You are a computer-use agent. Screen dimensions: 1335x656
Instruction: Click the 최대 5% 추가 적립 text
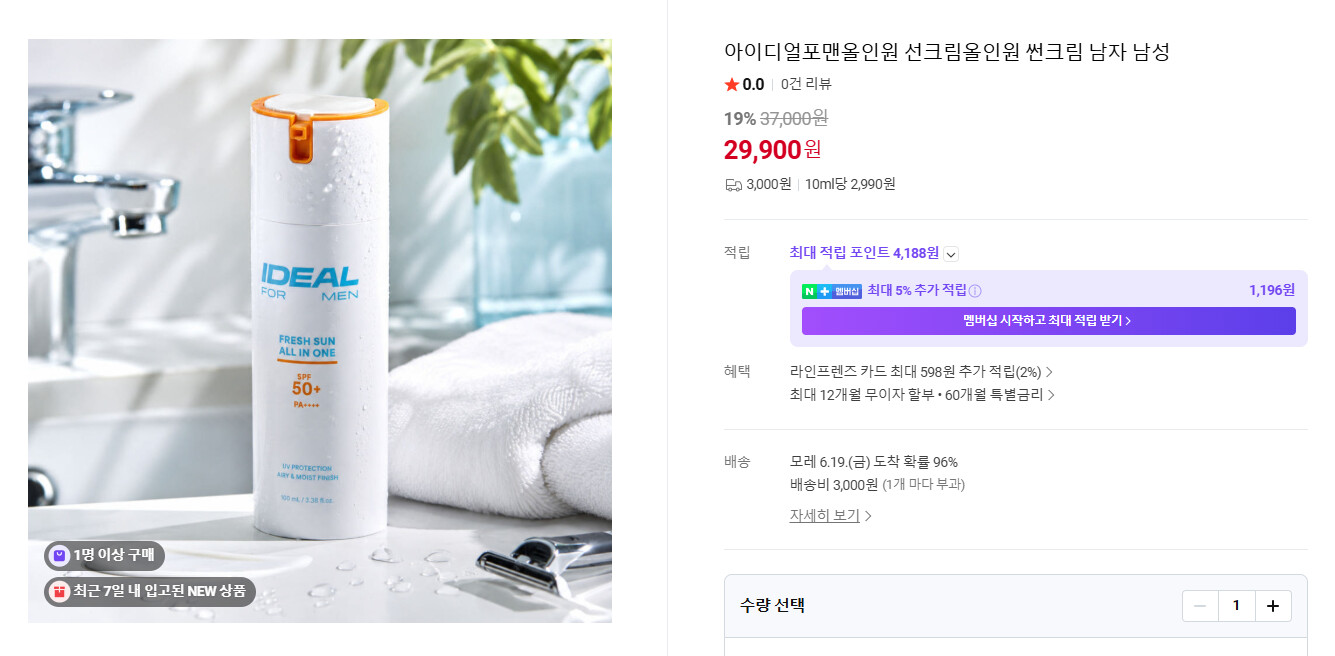coord(917,290)
